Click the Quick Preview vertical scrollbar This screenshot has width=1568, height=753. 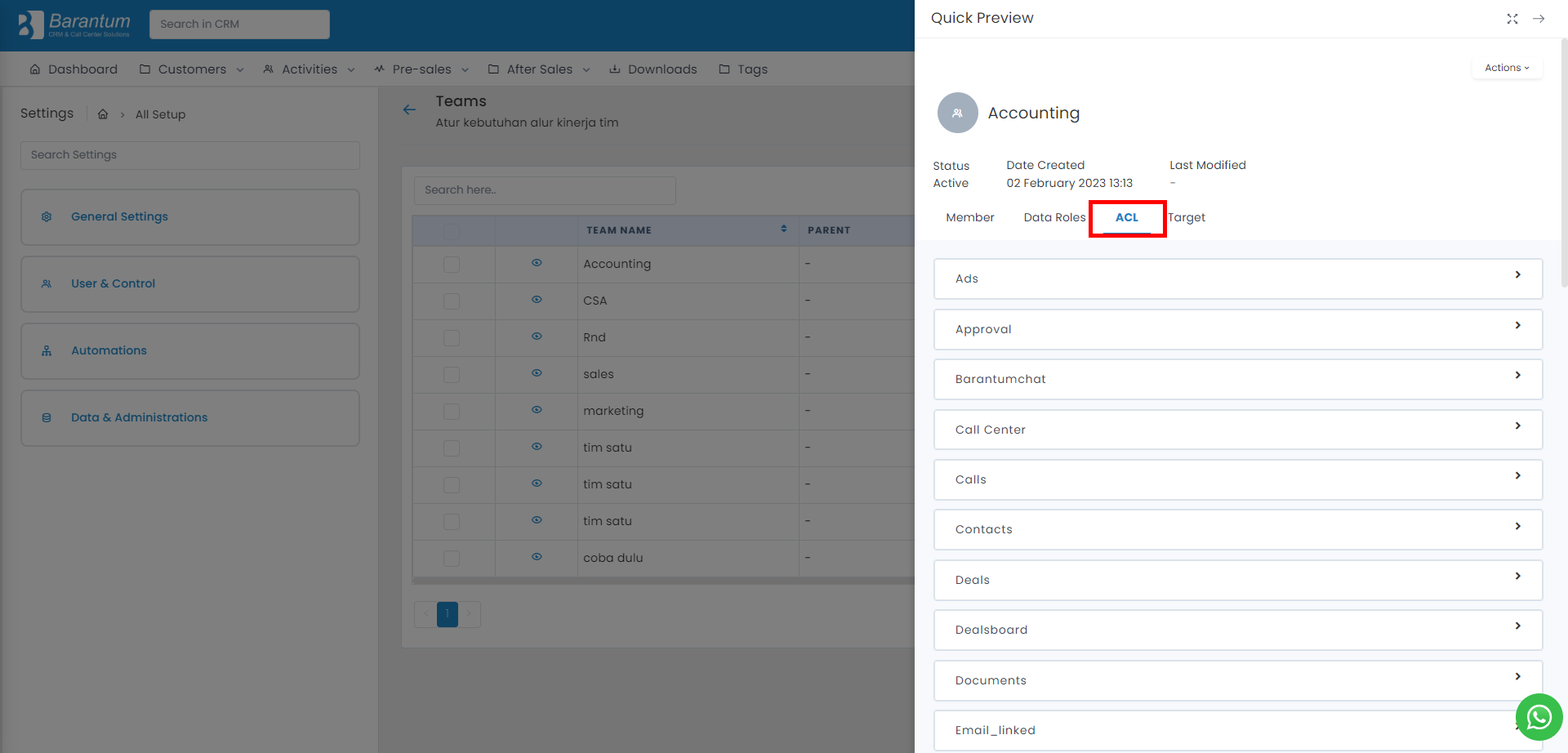pyautogui.click(x=1564, y=163)
